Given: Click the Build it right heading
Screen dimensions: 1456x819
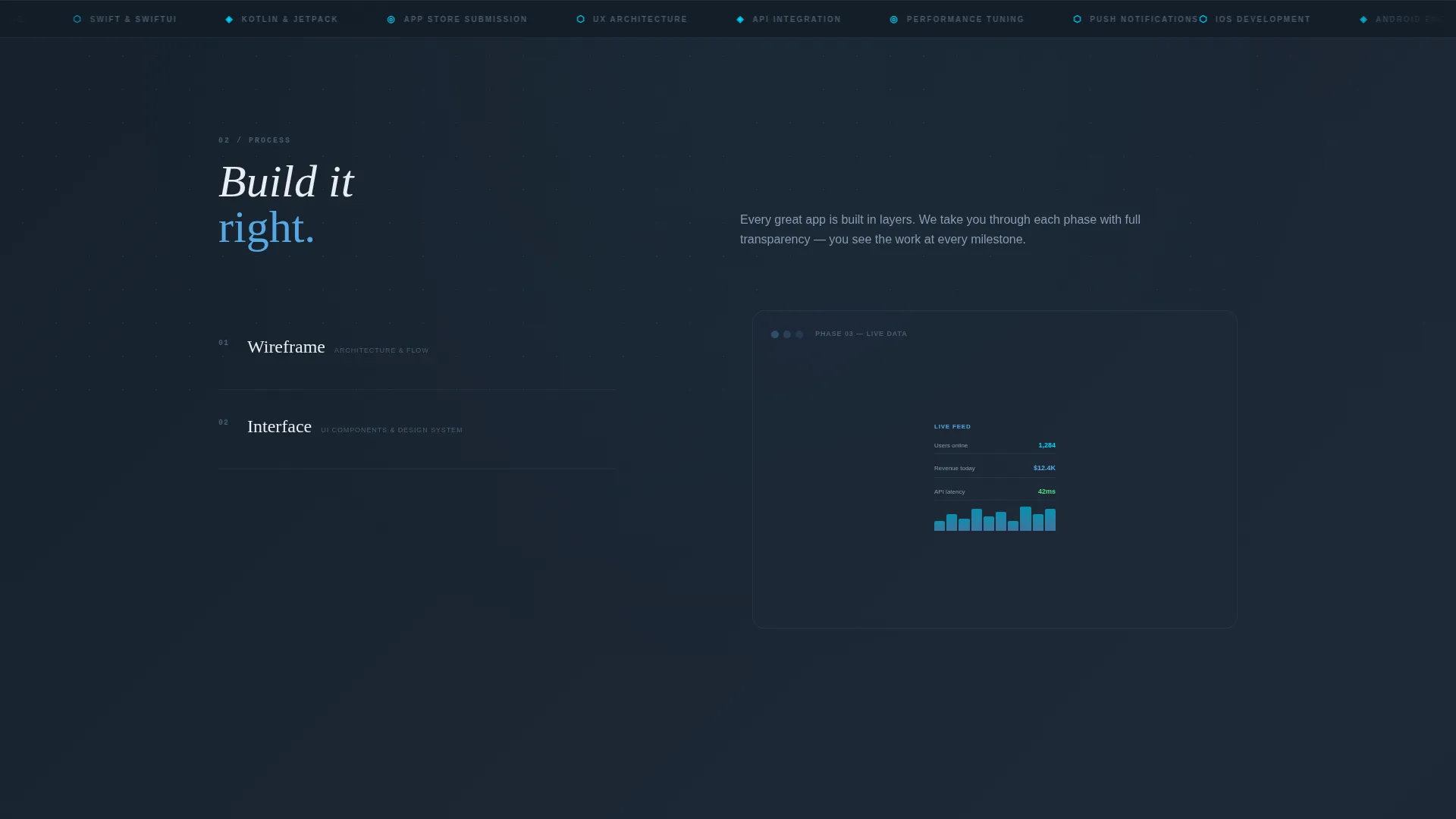Looking at the screenshot, I should 287,205.
